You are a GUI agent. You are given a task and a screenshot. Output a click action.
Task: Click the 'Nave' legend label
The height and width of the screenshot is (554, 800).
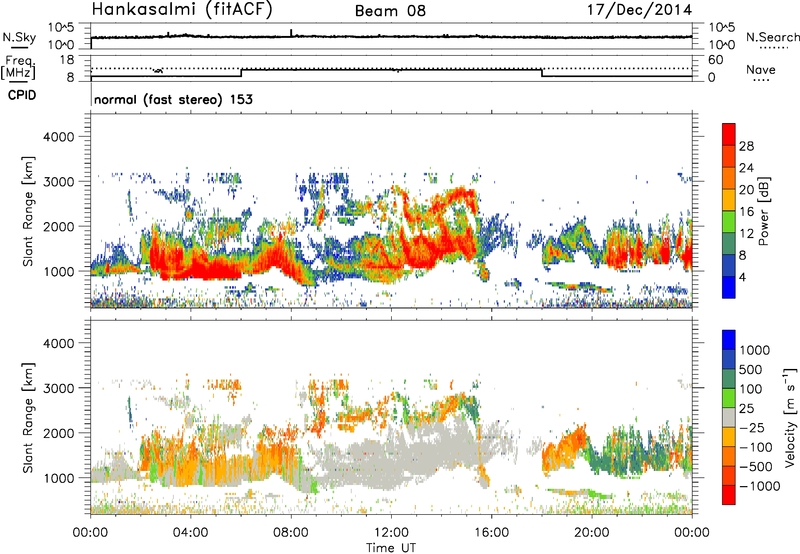(x=761, y=70)
